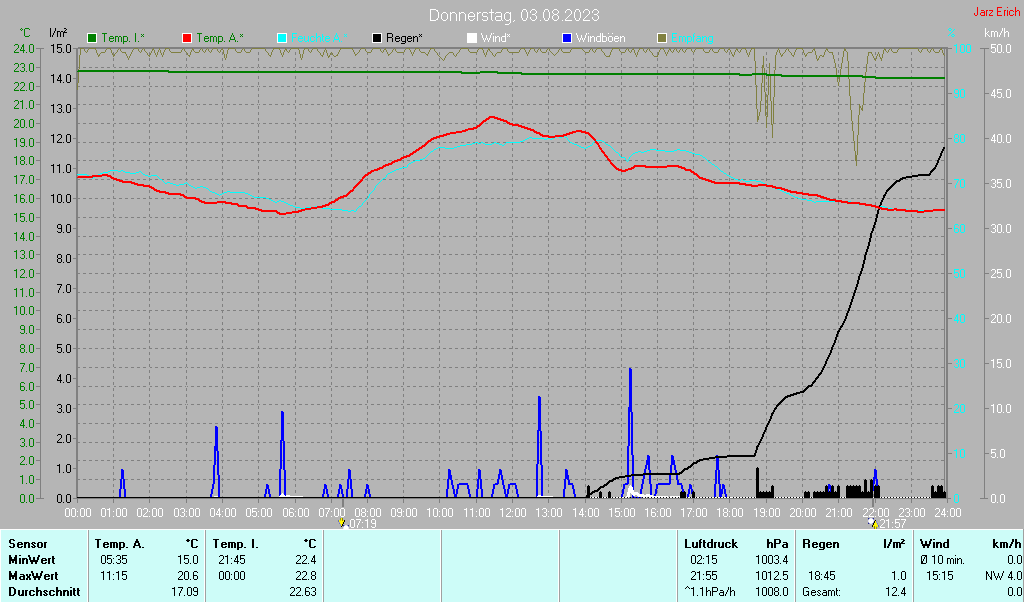Click the minimum temperature time '05:35'
1024x602 pixels.
(114, 560)
